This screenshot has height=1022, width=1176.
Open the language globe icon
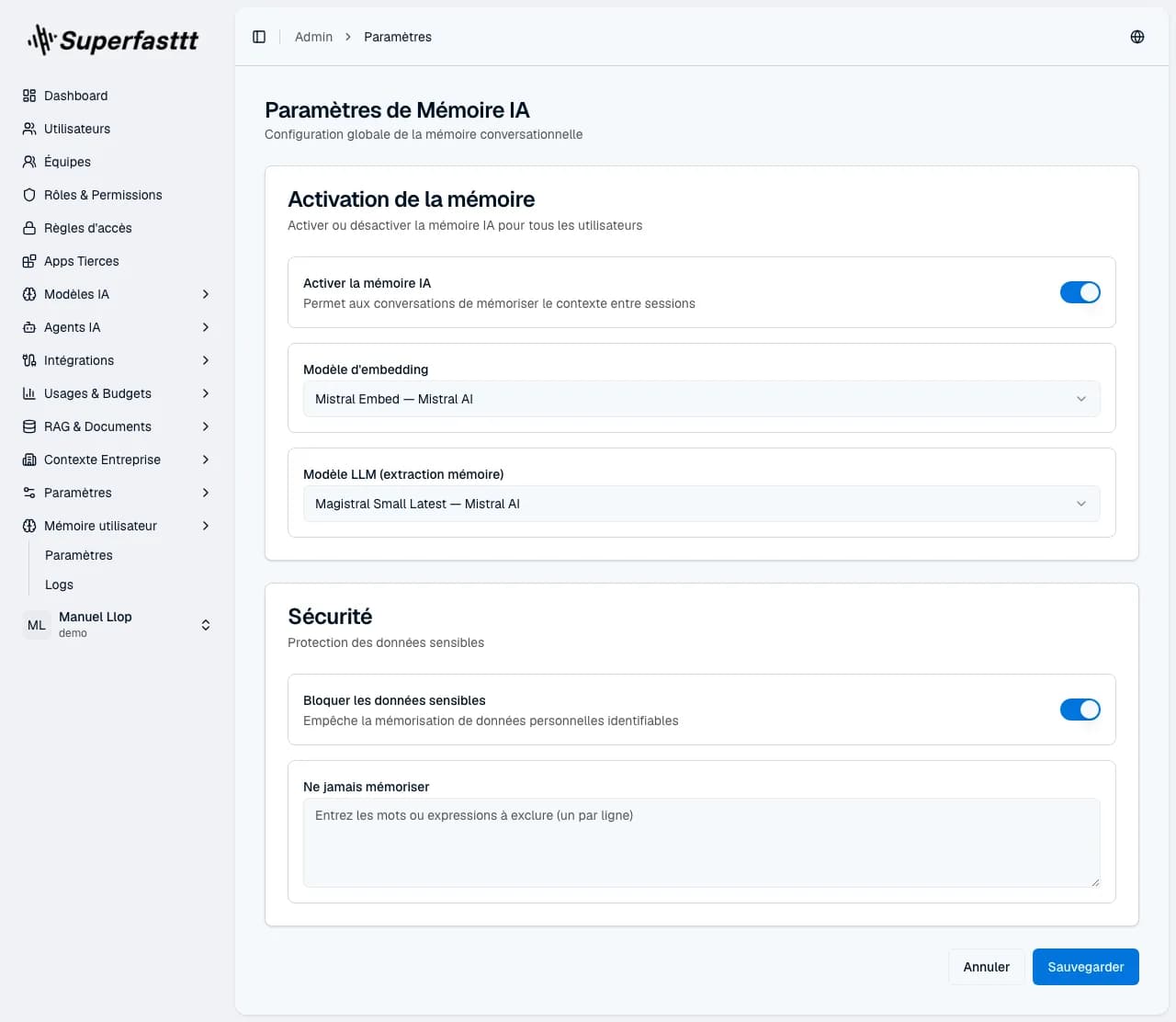click(x=1137, y=37)
